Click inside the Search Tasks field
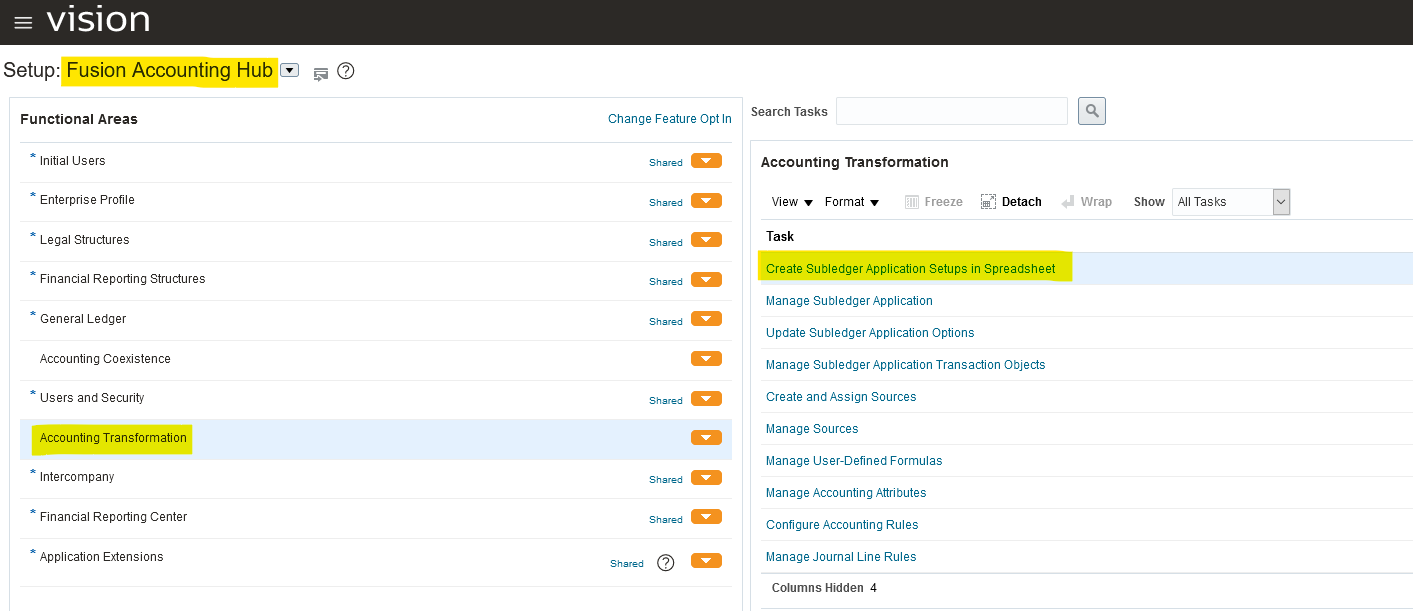This screenshot has height=611, width=1413. coord(951,111)
